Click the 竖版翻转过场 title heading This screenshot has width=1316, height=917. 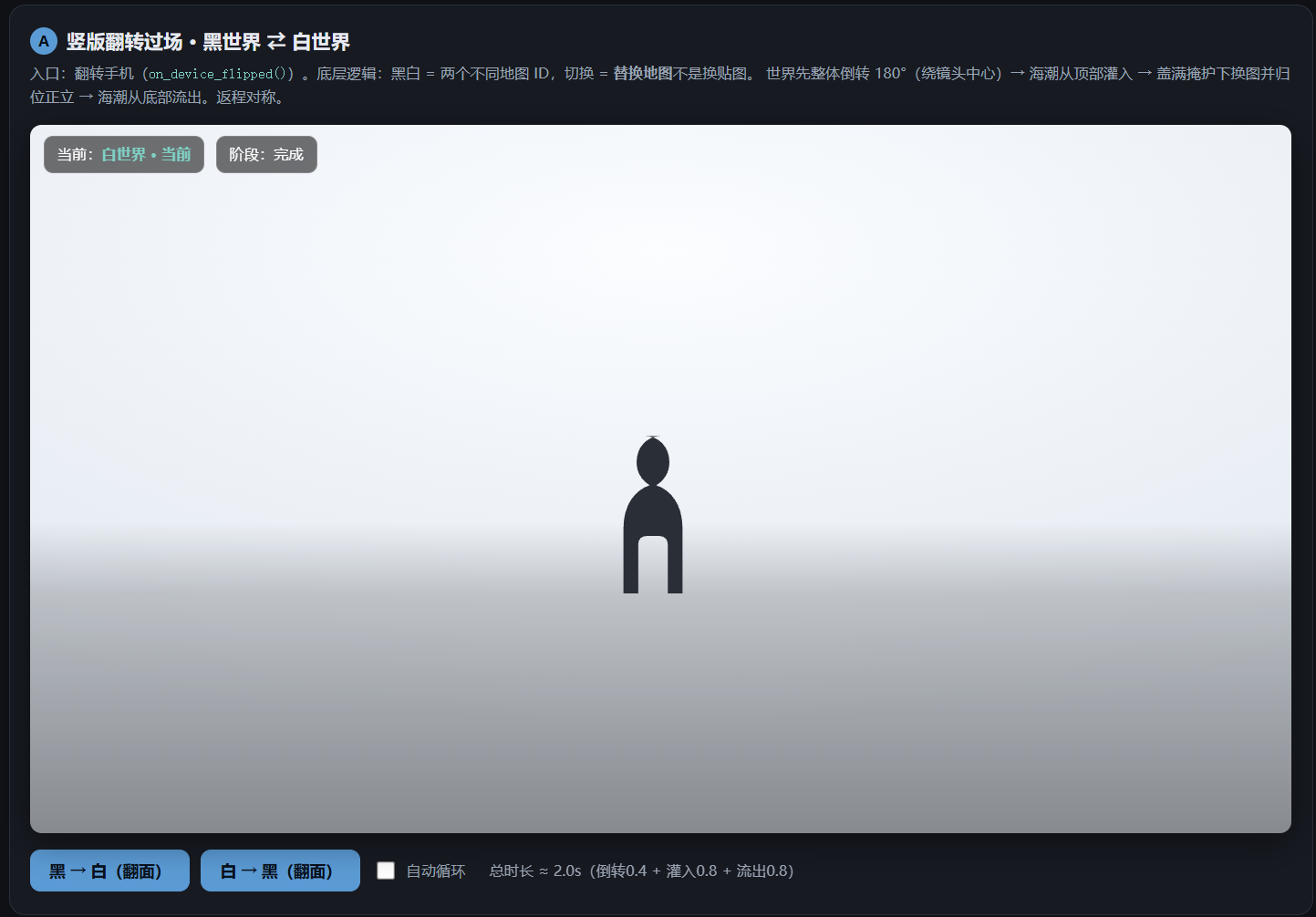(208, 42)
